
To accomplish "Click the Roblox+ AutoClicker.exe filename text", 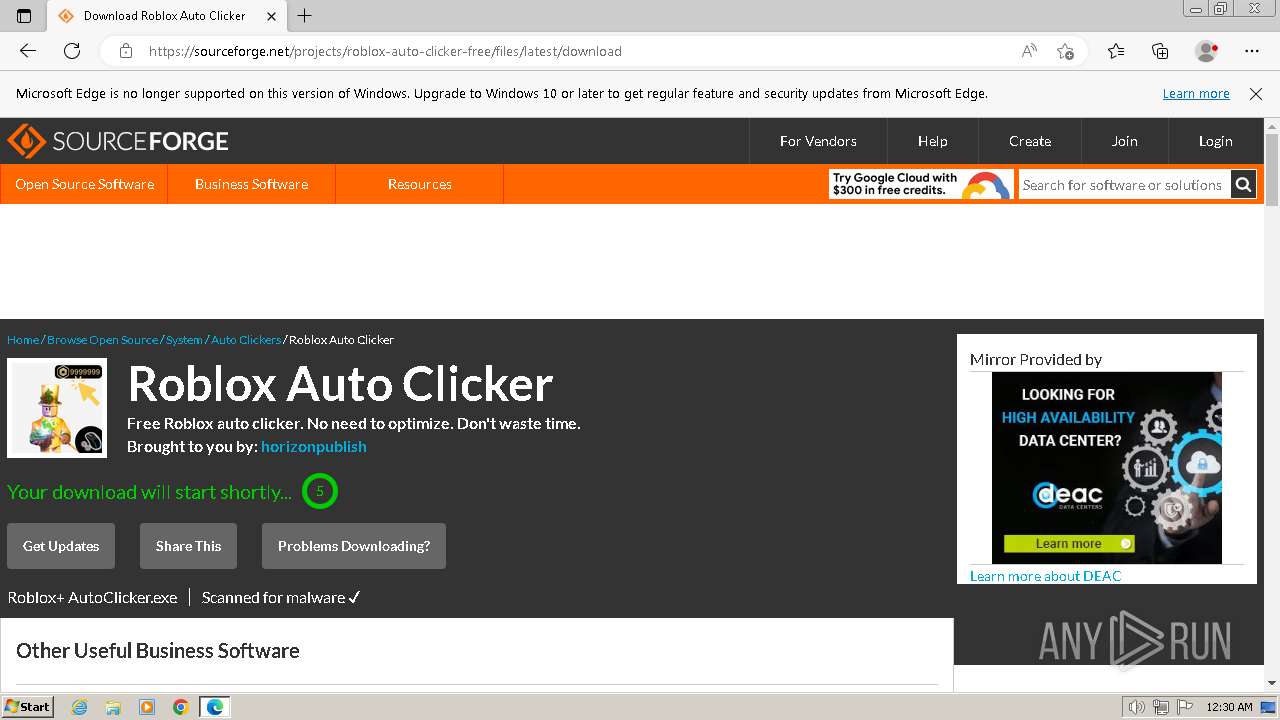I will pyautogui.click(x=92, y=597).
